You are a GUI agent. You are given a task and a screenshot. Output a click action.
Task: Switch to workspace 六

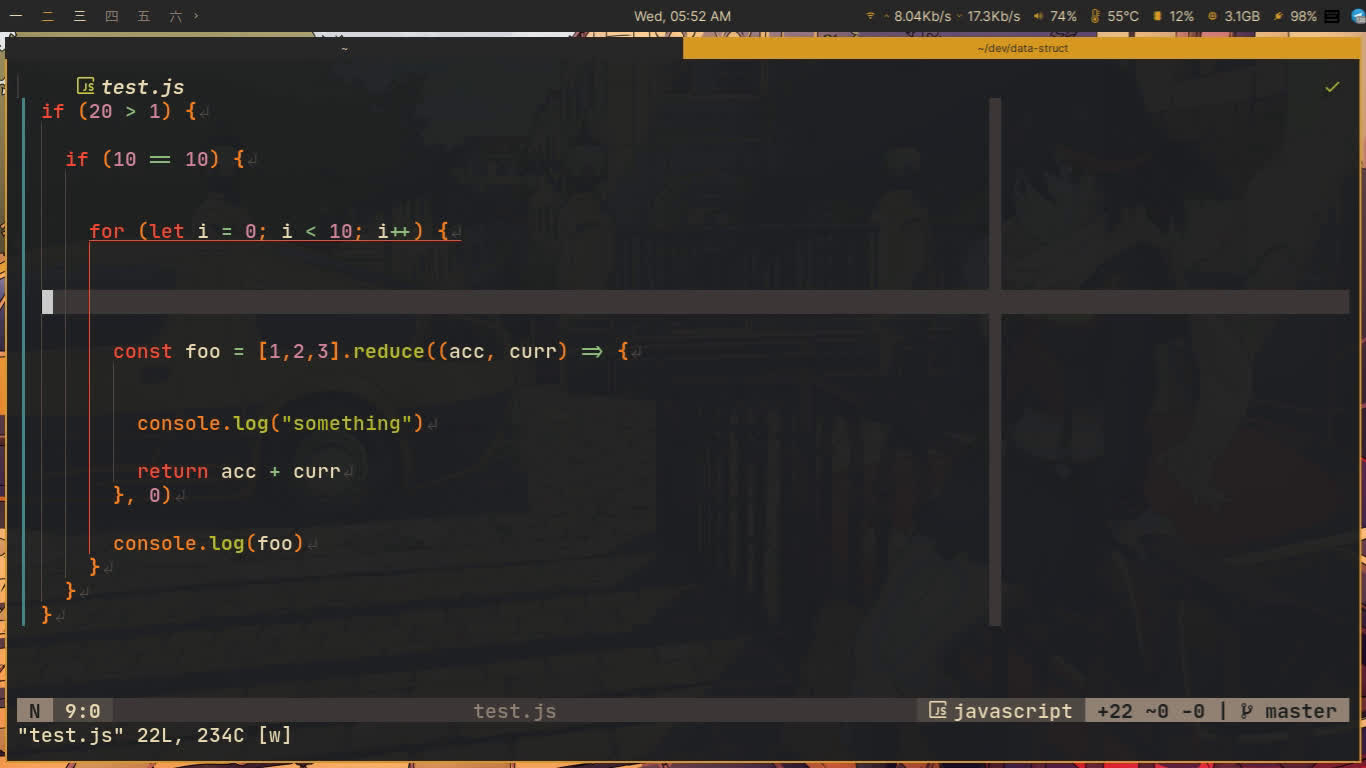click(176, 16)
